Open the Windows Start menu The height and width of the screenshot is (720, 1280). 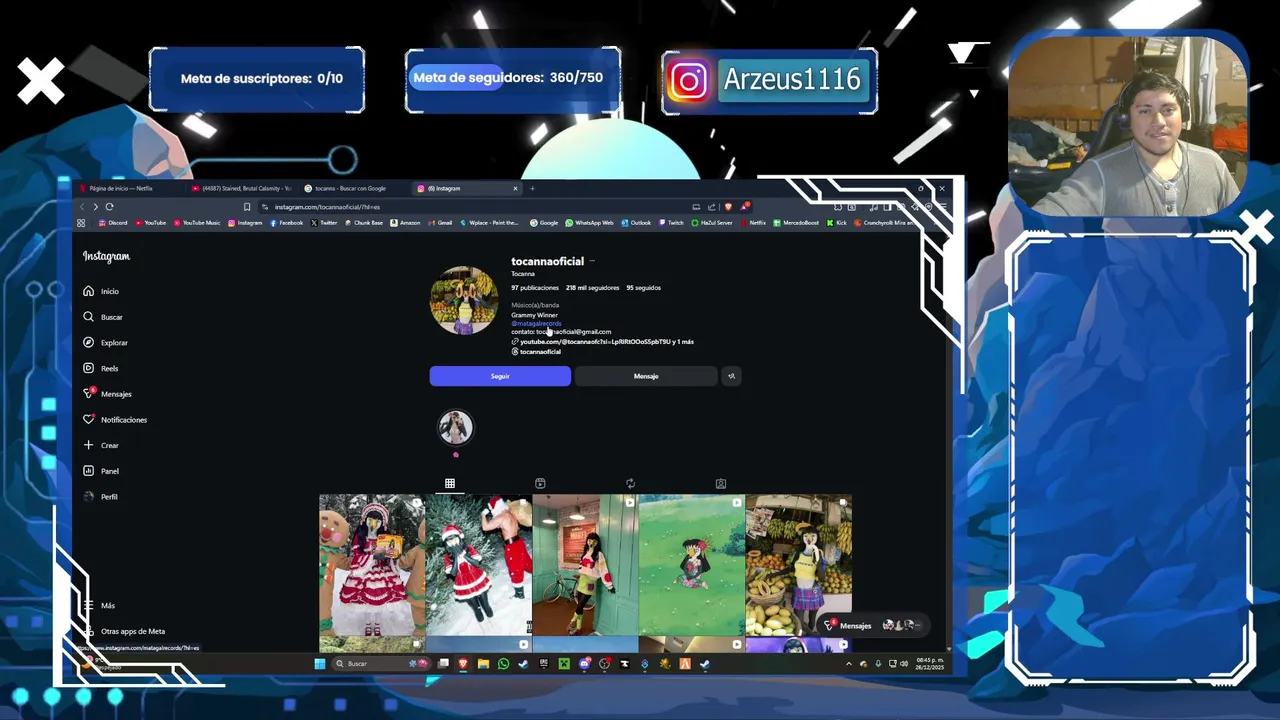coord(320,664)
